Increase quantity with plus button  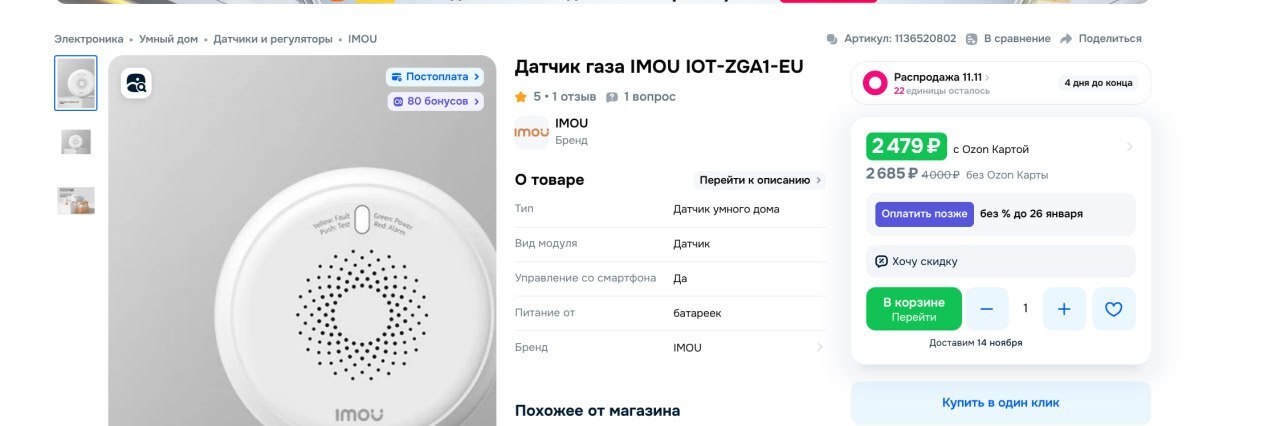(x=1064, y=309)
